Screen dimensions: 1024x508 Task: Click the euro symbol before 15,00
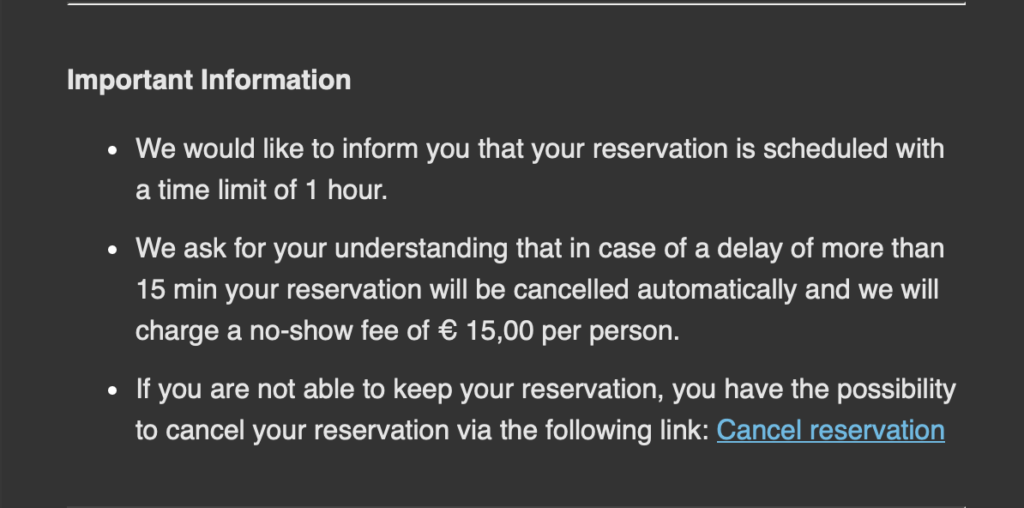pos(447,331)
